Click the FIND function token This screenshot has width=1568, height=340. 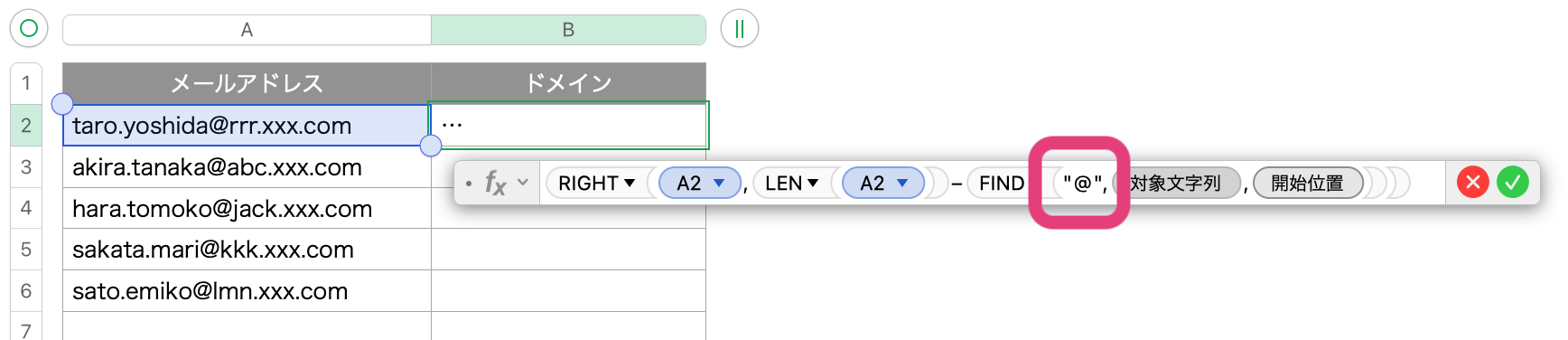(1002, 183)
